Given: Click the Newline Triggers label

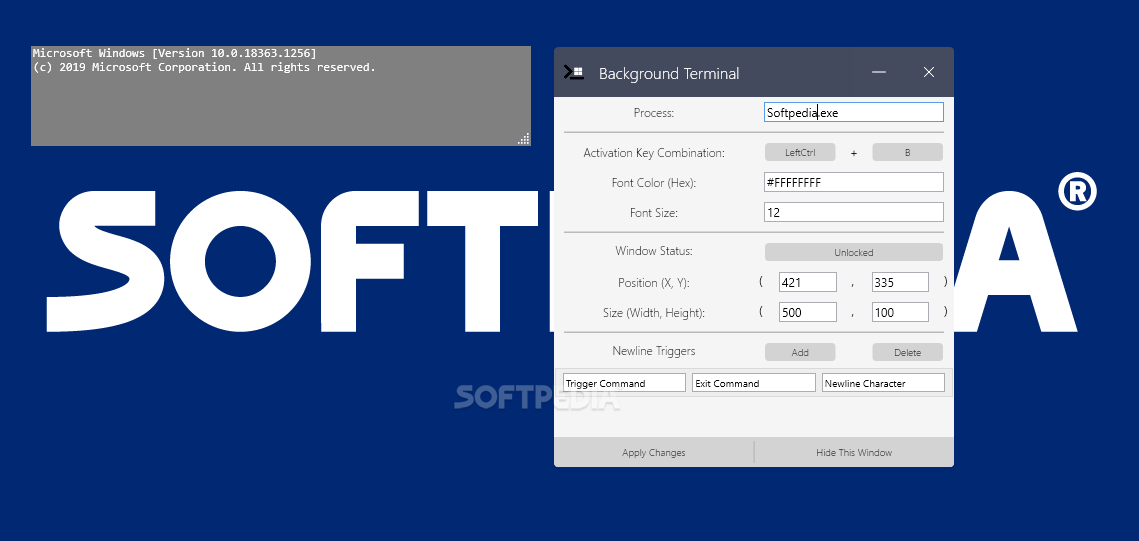Looking at the screenshot, I should pos(654,351).
